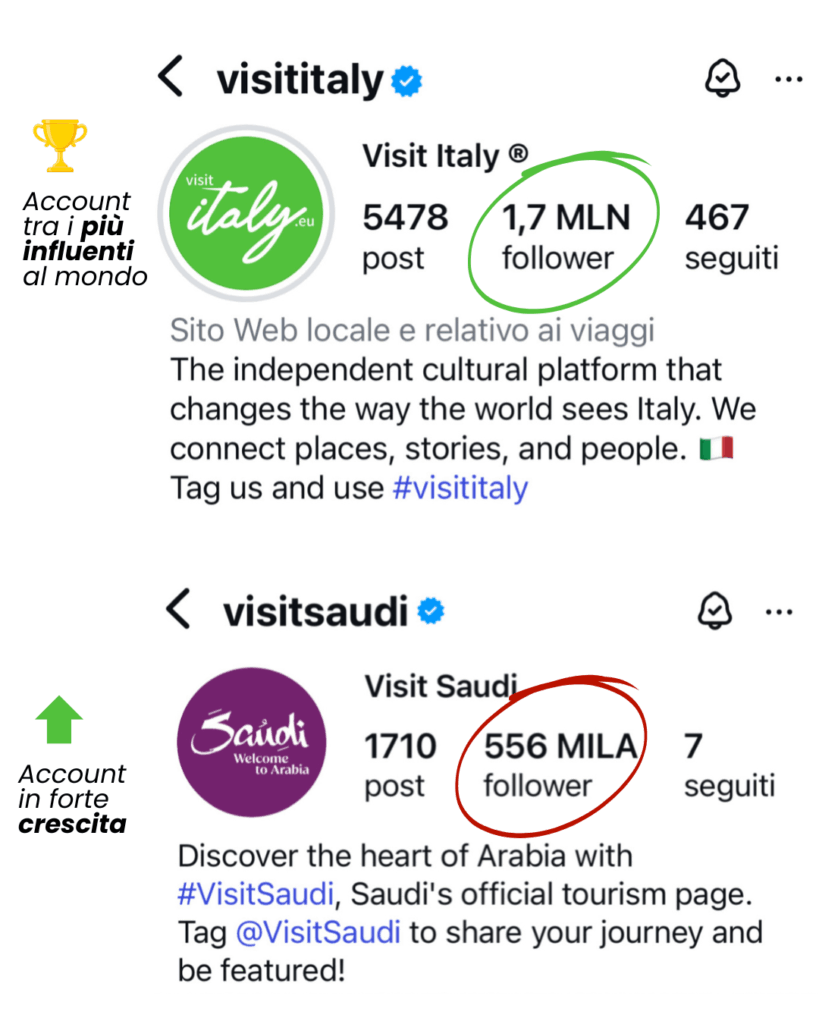
Task: Tap Visit Italy 5478 post count
Action: 404,236
